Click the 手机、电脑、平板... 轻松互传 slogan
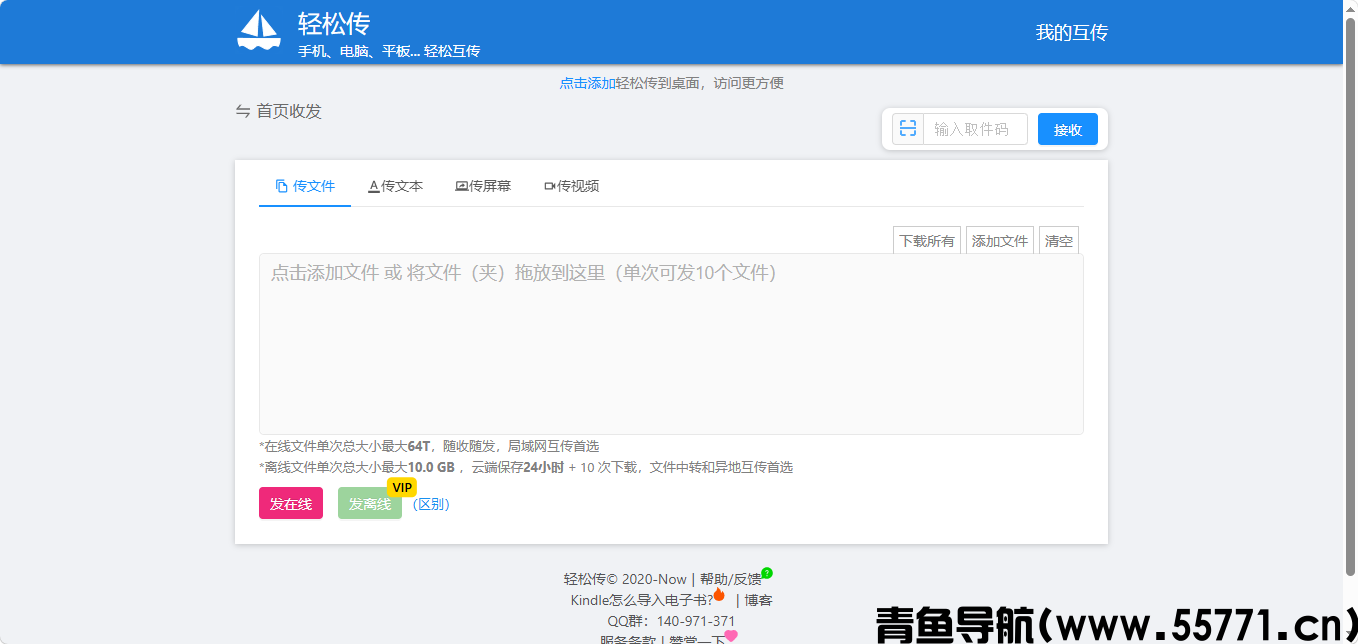The image size is (1358, 644). [x=389, y=51]
